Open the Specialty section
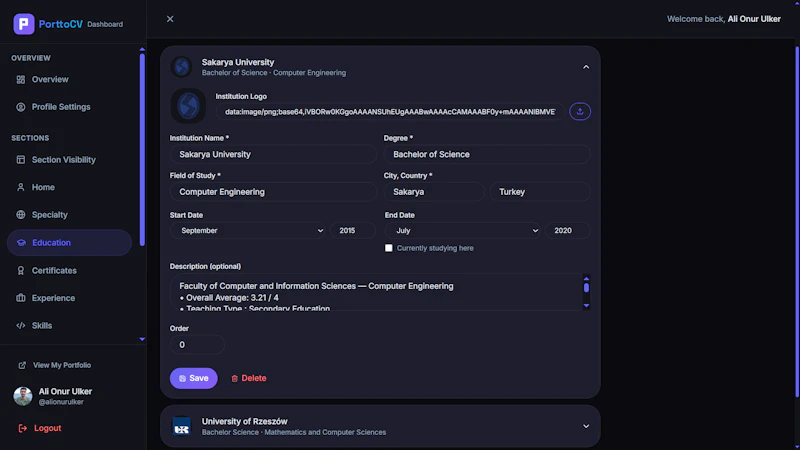800x450 pixels. (69, 215)
